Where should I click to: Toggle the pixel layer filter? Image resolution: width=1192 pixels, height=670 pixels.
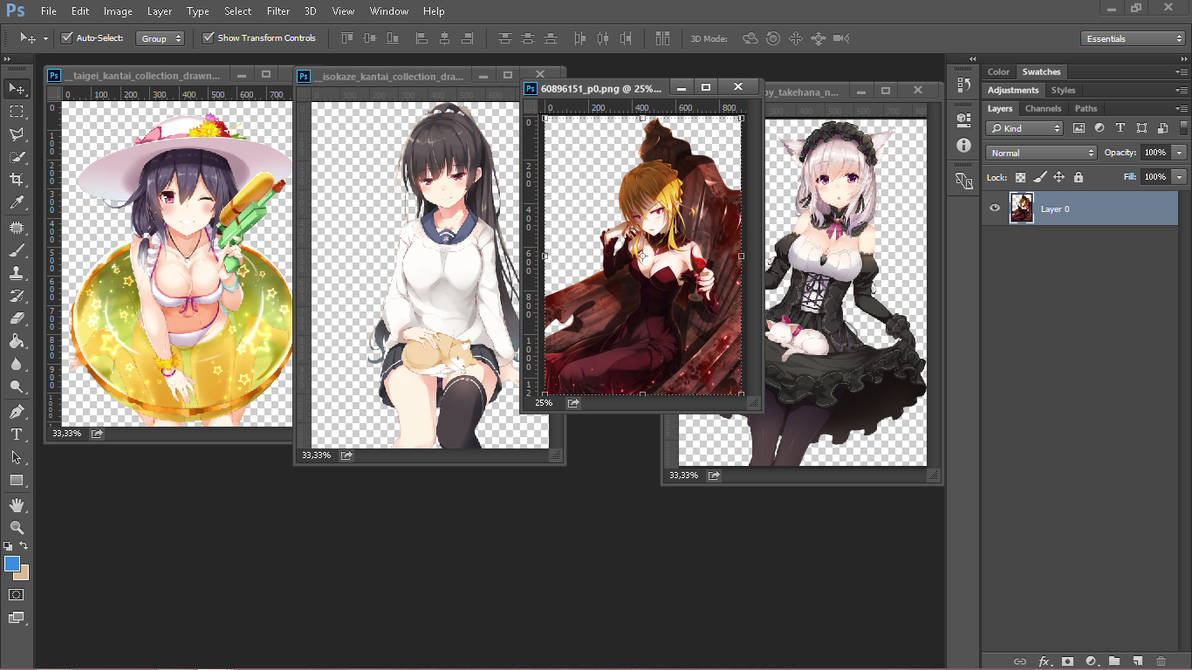(1079, 129)
